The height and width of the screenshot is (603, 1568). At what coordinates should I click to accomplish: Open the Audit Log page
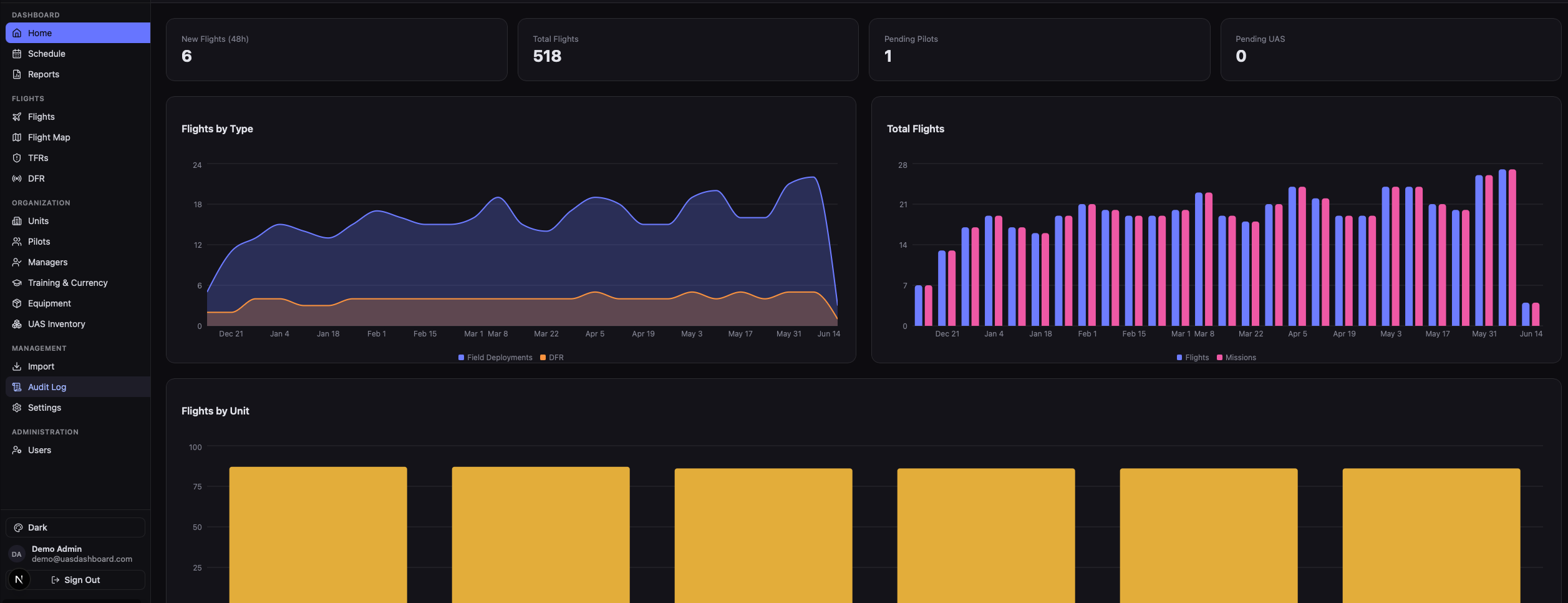[x=78, y=387]
